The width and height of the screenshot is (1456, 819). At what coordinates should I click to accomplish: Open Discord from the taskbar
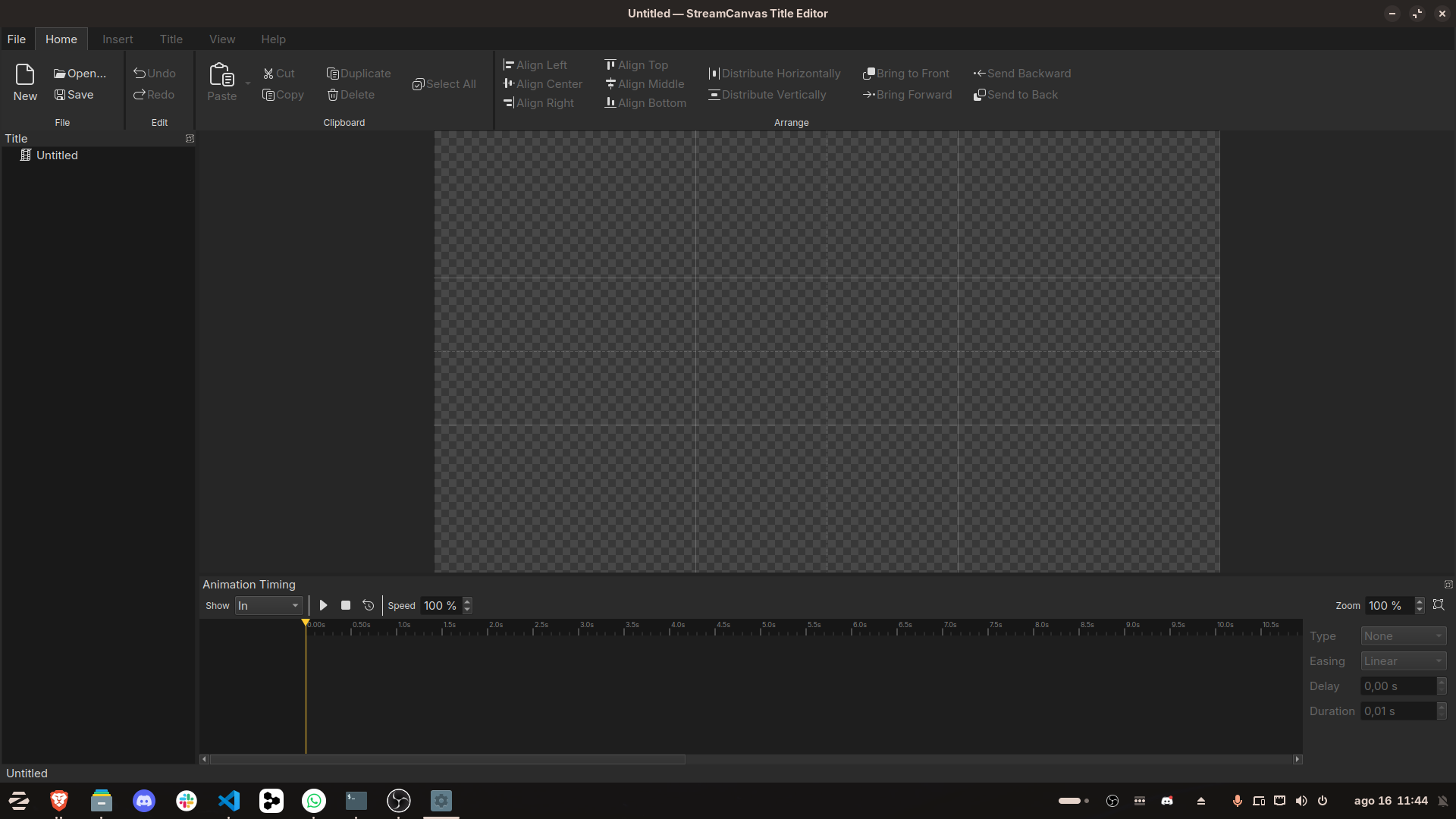[x=144, y=801]
